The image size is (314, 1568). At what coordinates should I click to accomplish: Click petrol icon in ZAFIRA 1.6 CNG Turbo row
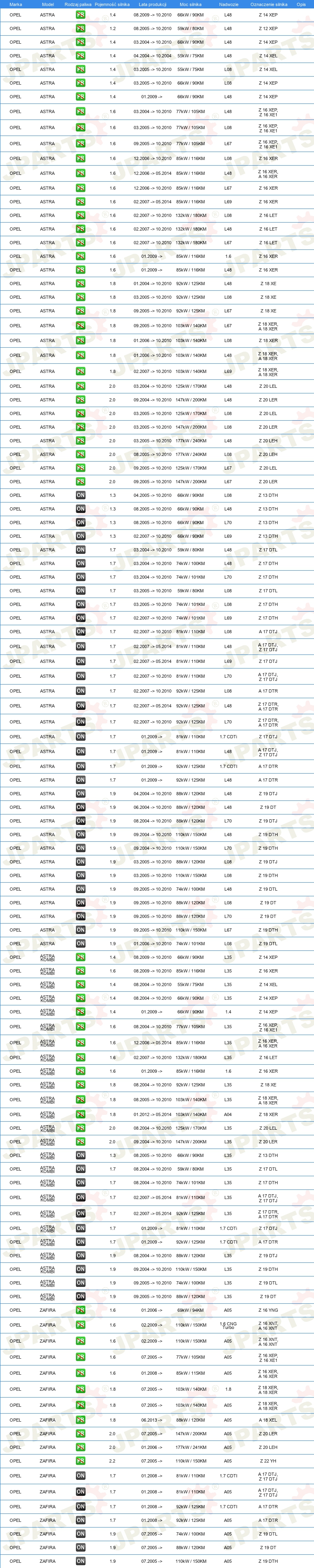coord(80,1325)
